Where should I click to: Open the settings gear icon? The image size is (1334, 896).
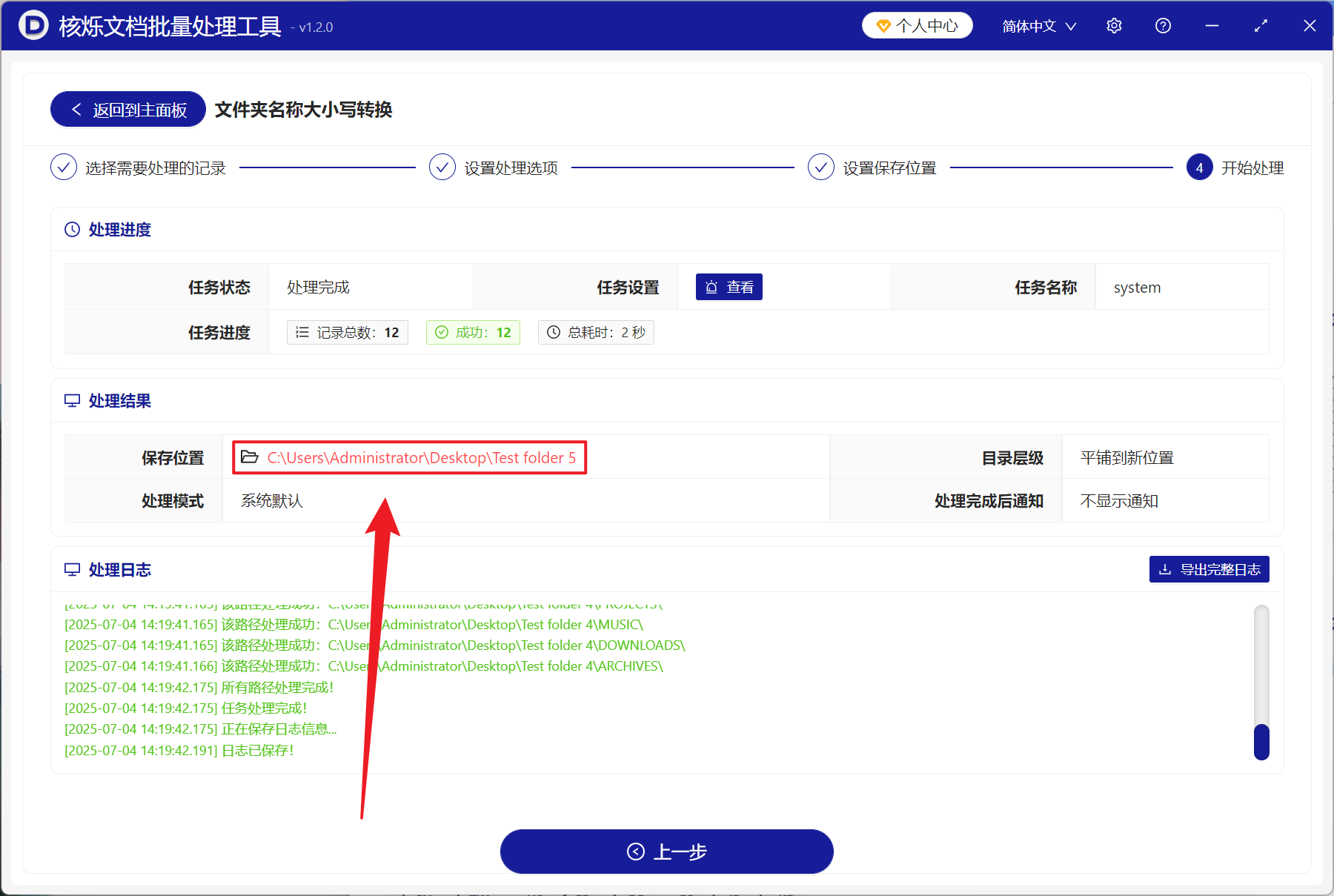[x=1114, y=26]
